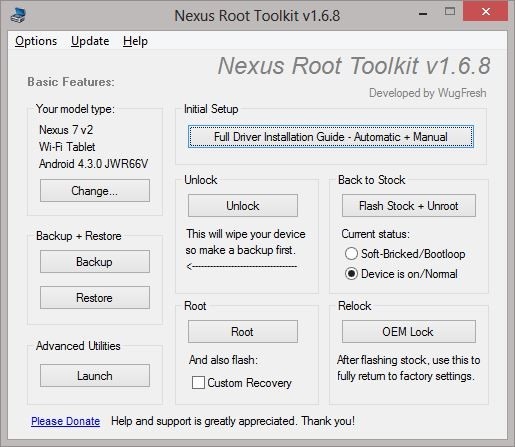The image size is (515, 447).
Task: Click the 'Nexus 7 v2' model text
Action: coord(66,130)
